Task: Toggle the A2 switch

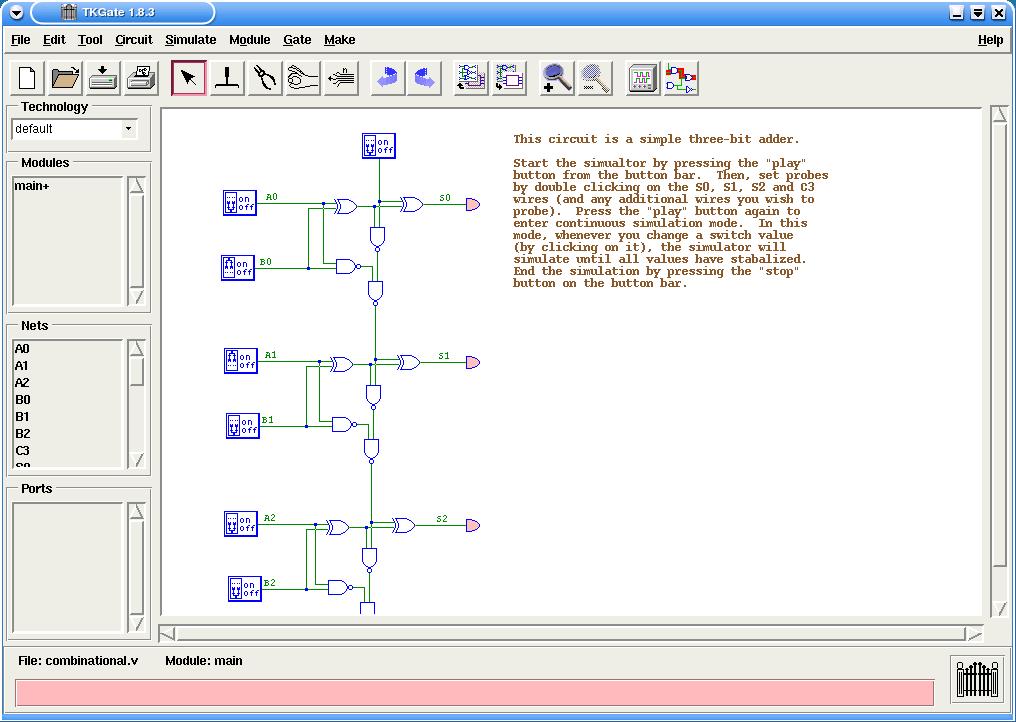Action: (x=240, y=524)
